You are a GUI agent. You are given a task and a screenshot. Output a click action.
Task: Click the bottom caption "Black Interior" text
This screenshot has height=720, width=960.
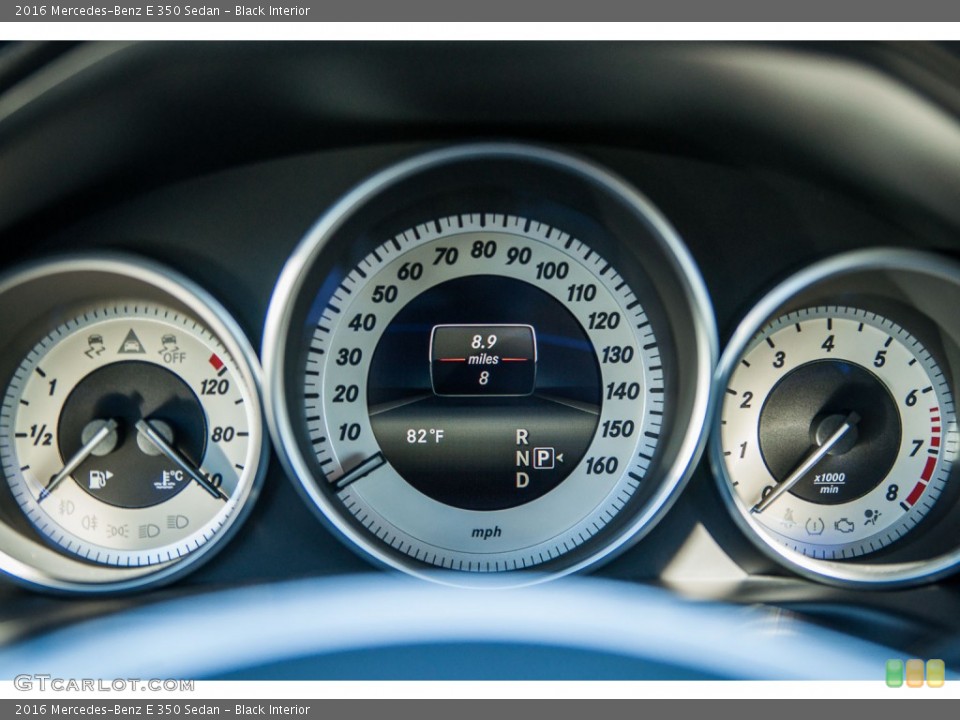pyautogui.click(x=272, y=710)
